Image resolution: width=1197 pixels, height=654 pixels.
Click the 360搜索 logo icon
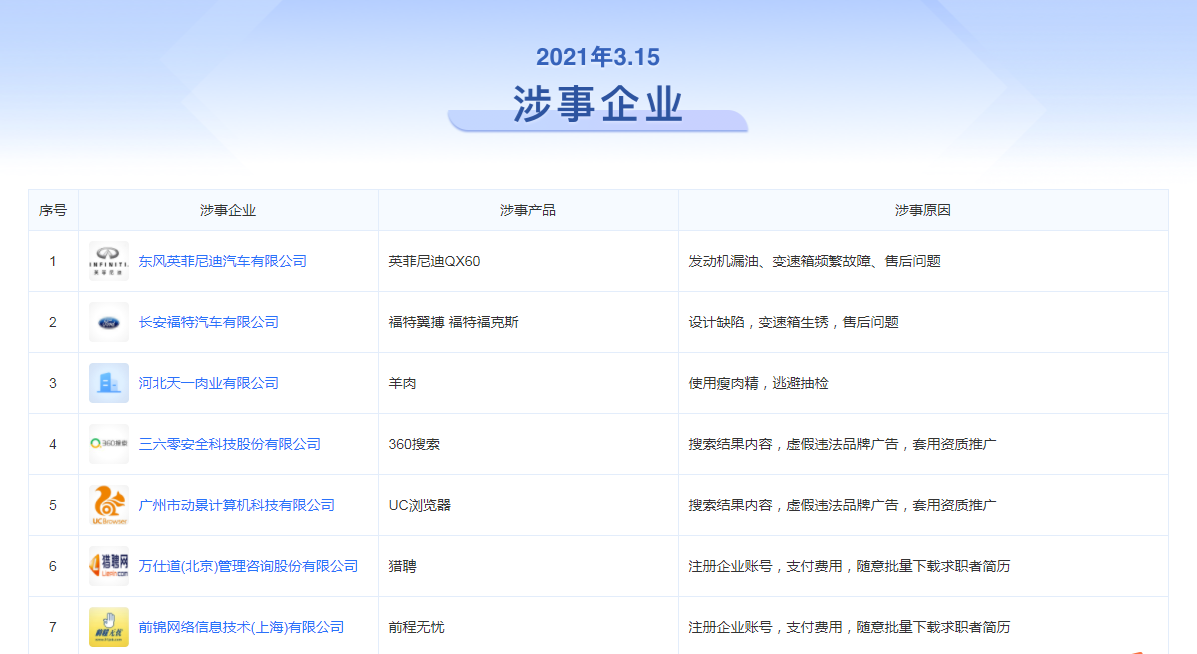[x=108, y=444]
